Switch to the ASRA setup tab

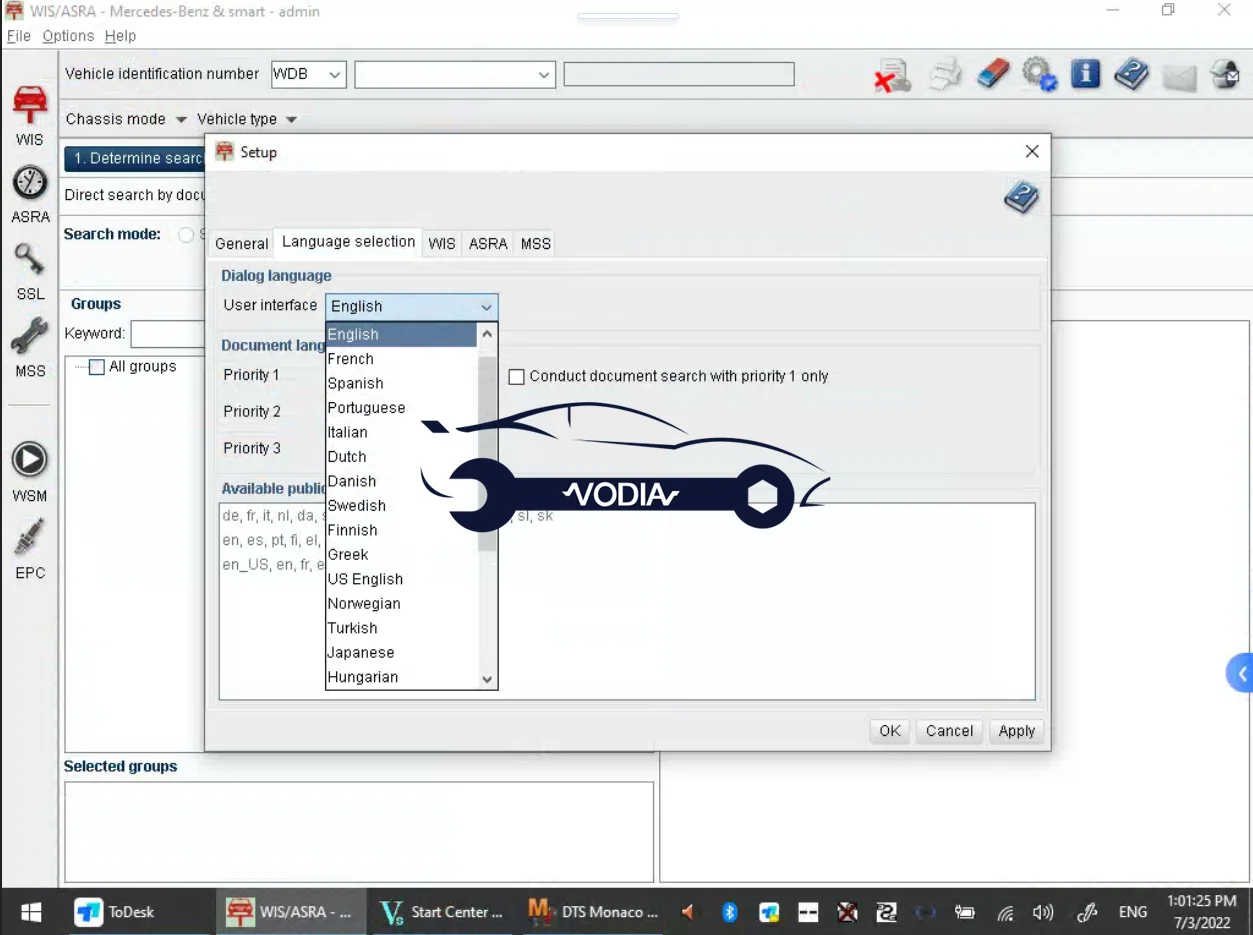click(x=488, y=244)
